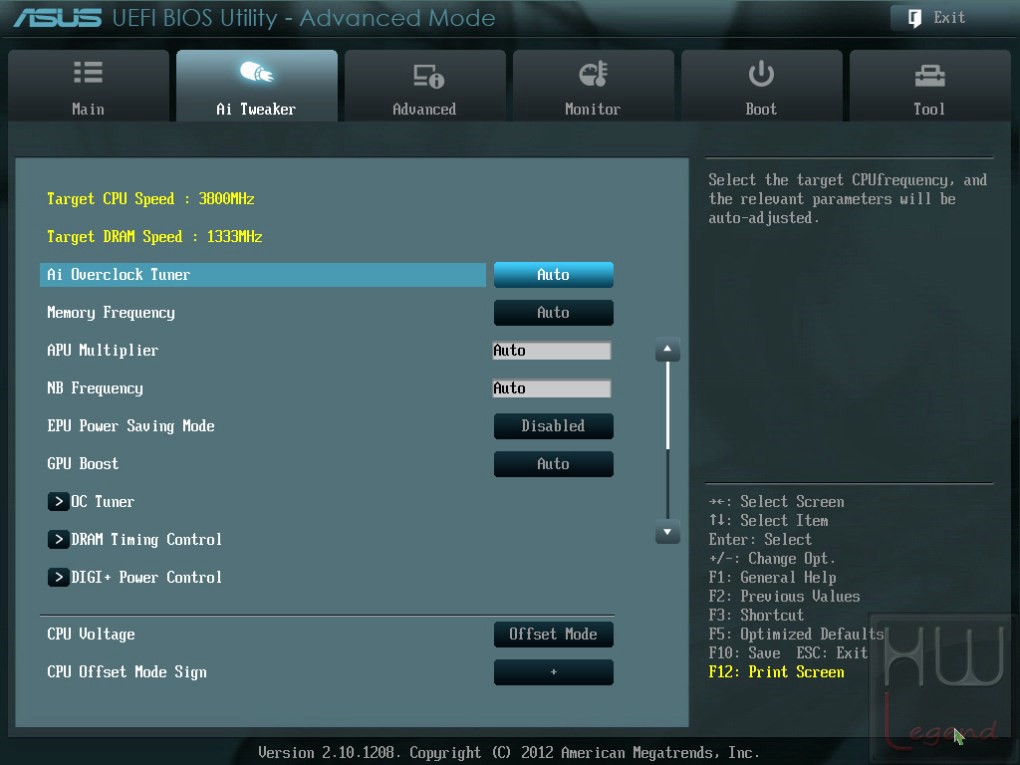Select the CPU Offset Mode Sign label
Image resolution: width=1020 pixels, height=765 pixels.
(x=127, y=672)
